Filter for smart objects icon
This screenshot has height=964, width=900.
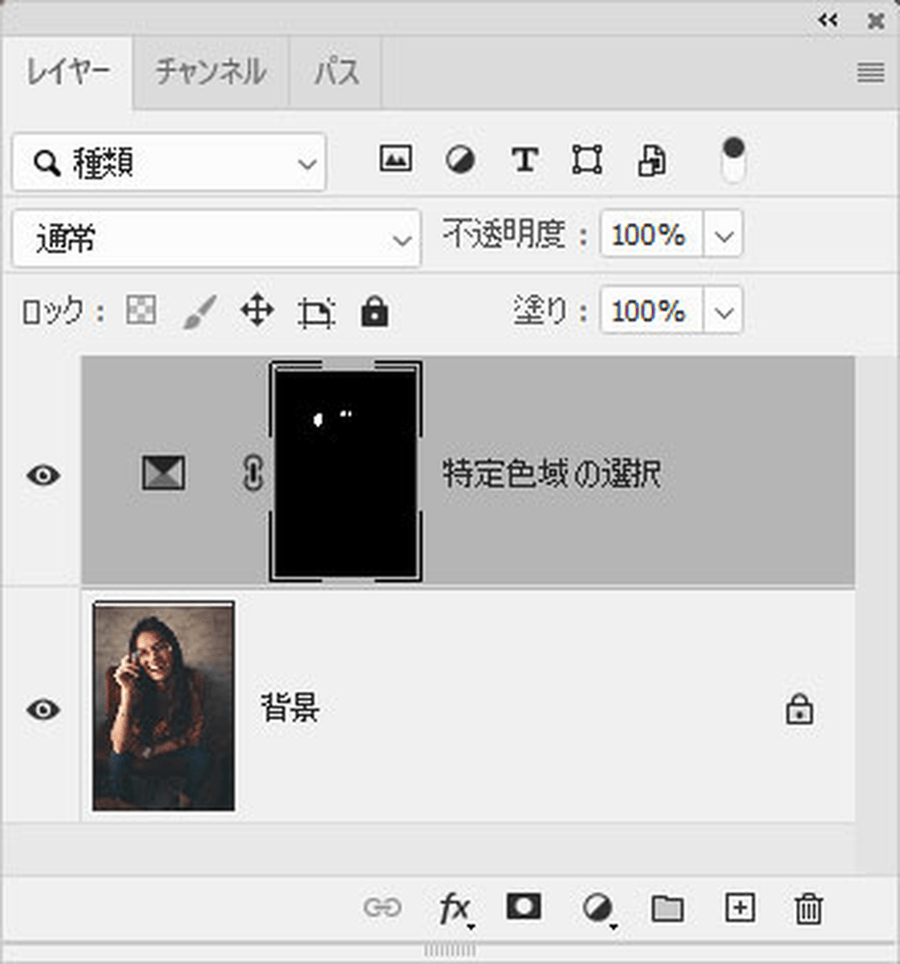point(652,161)
